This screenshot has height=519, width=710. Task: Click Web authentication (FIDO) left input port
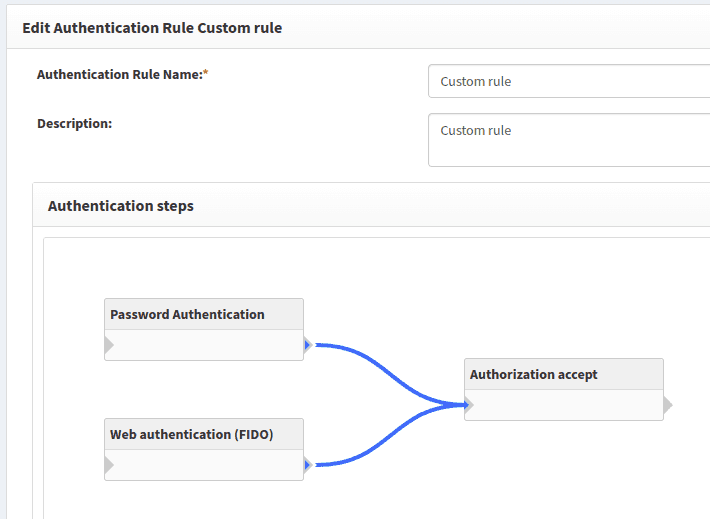109,465
